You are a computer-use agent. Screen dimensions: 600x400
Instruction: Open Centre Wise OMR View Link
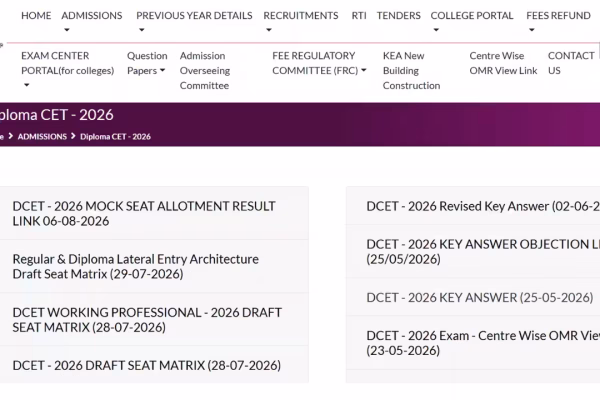[503, 63]
